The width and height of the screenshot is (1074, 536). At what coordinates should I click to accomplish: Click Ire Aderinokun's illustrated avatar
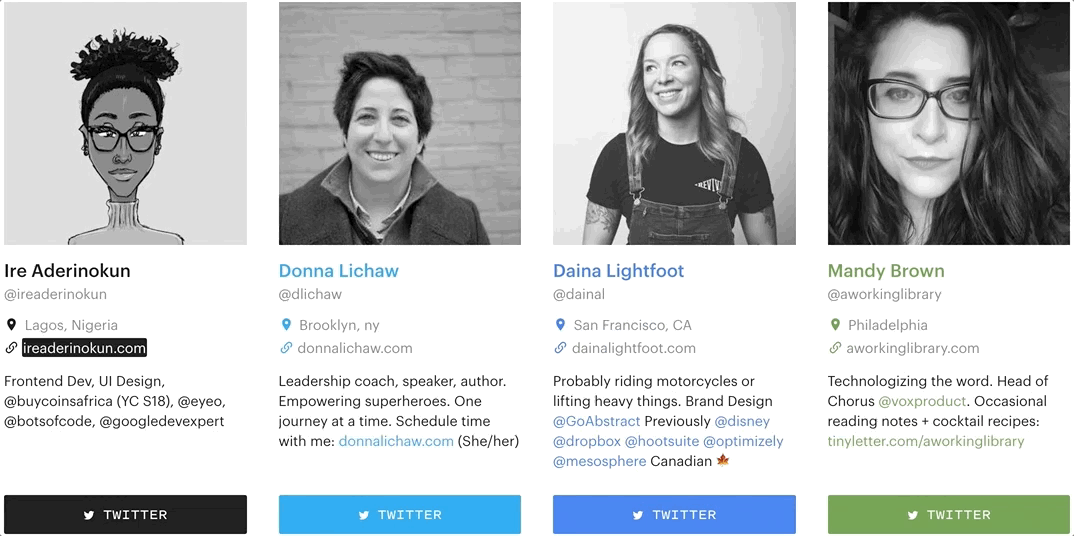(125, 123)
